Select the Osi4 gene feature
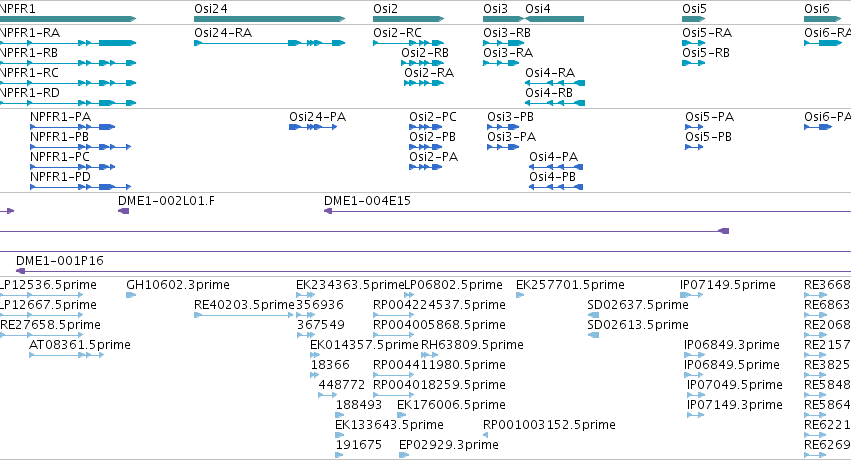The width and height of the screenshot is (851, 460). (x=555, y=19)
